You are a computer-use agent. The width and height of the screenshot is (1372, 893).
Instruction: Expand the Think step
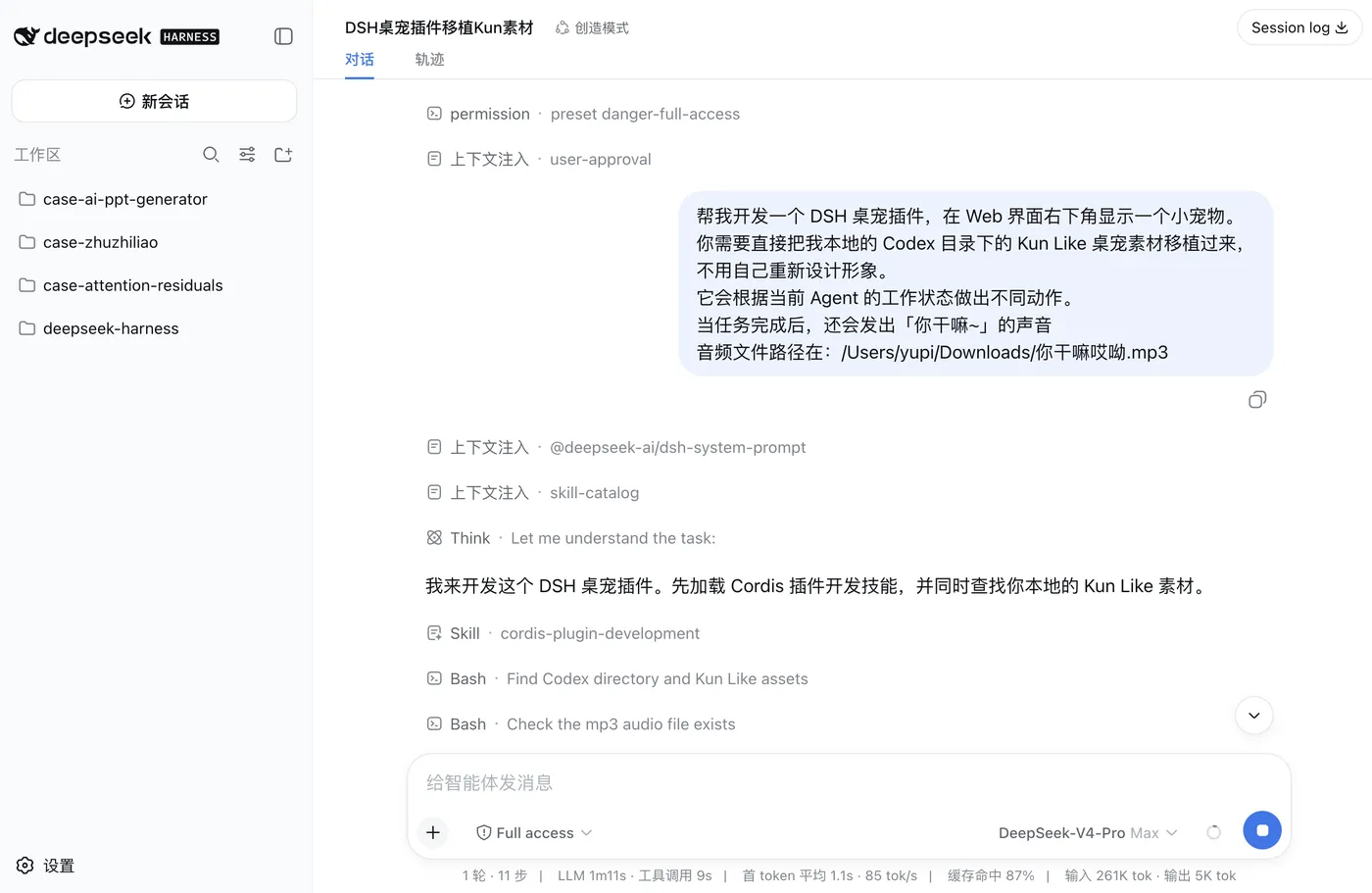coord(571,538)
